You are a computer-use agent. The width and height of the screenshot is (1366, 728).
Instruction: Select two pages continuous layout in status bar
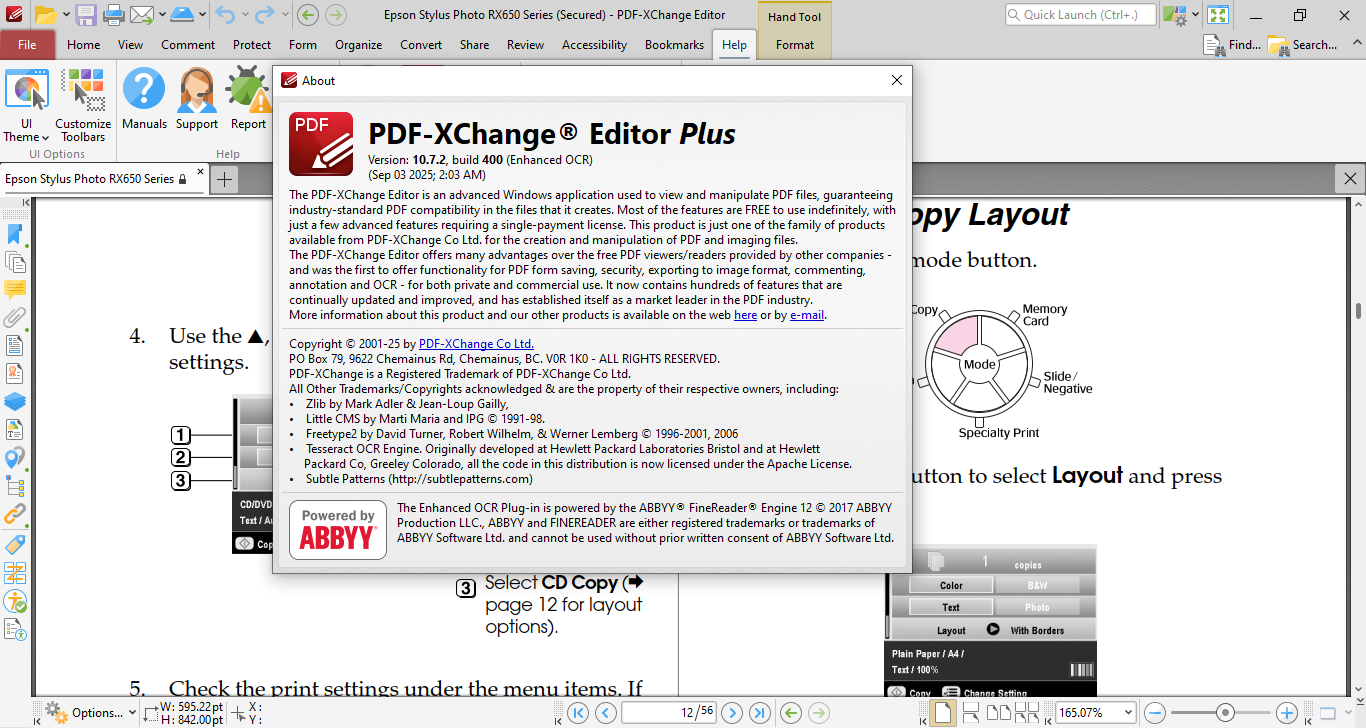click(x=1028, y=713)
